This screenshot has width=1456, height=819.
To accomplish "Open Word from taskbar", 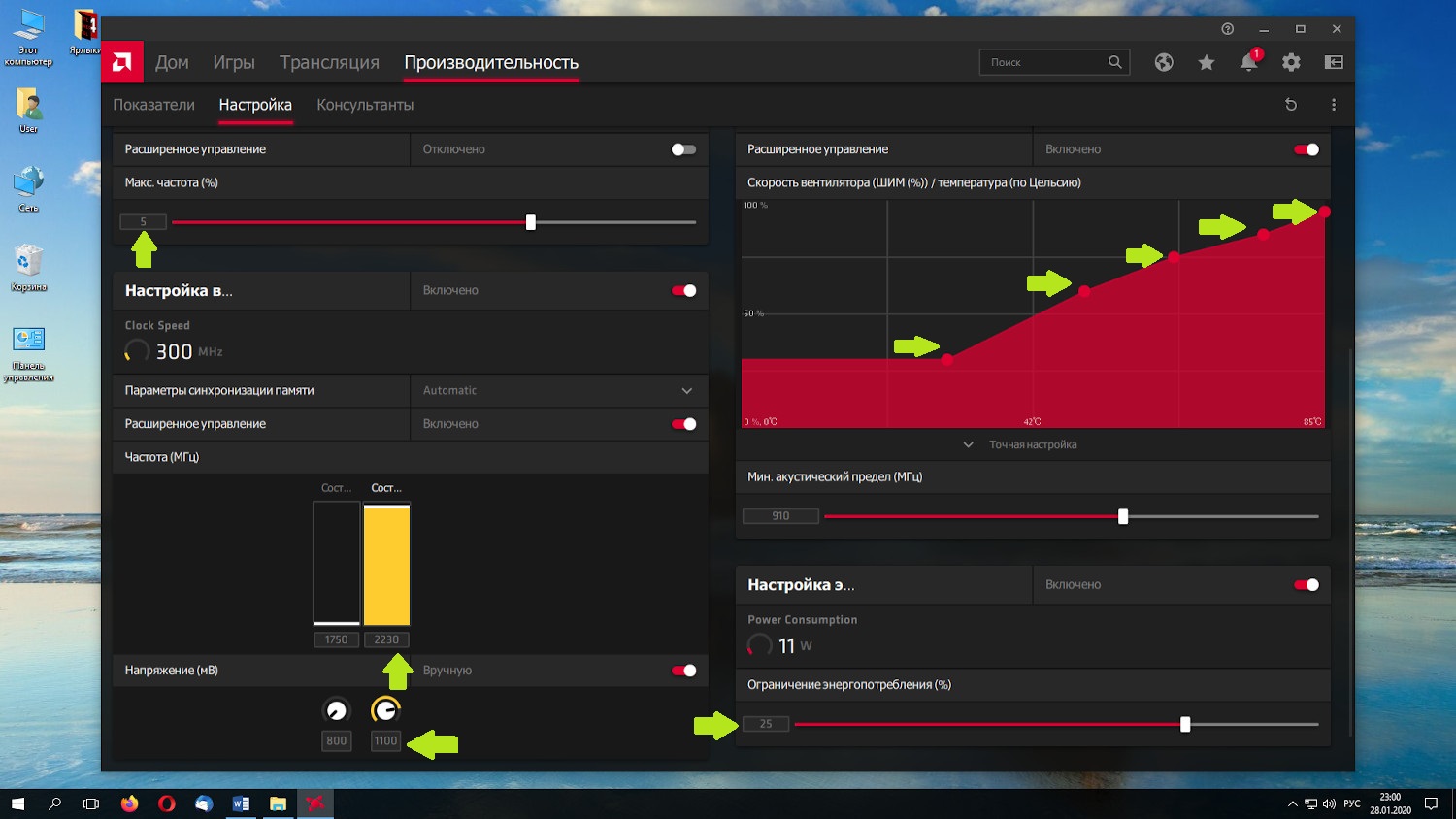I will 241,803.
